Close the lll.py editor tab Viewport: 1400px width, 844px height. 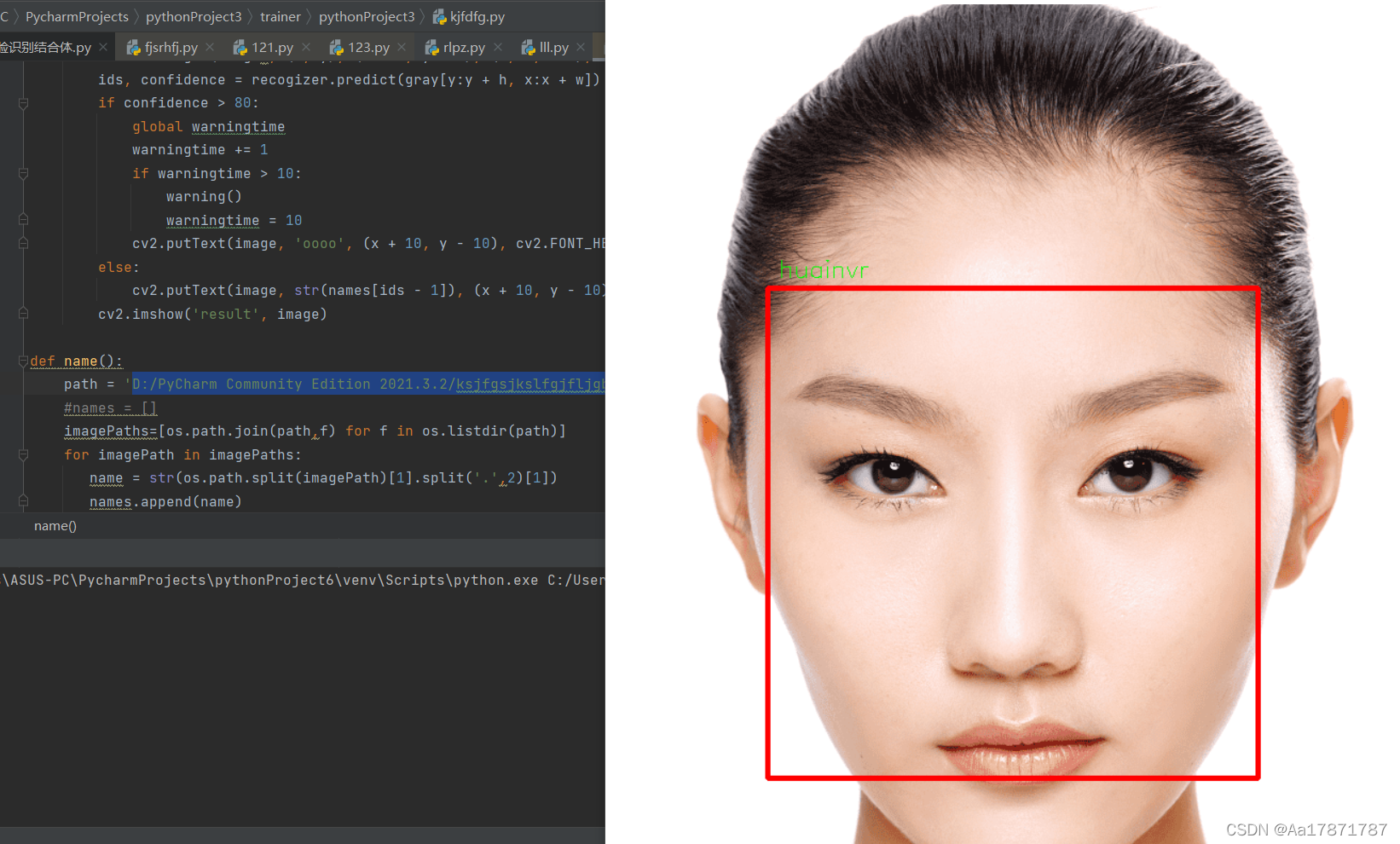(581, 47)
